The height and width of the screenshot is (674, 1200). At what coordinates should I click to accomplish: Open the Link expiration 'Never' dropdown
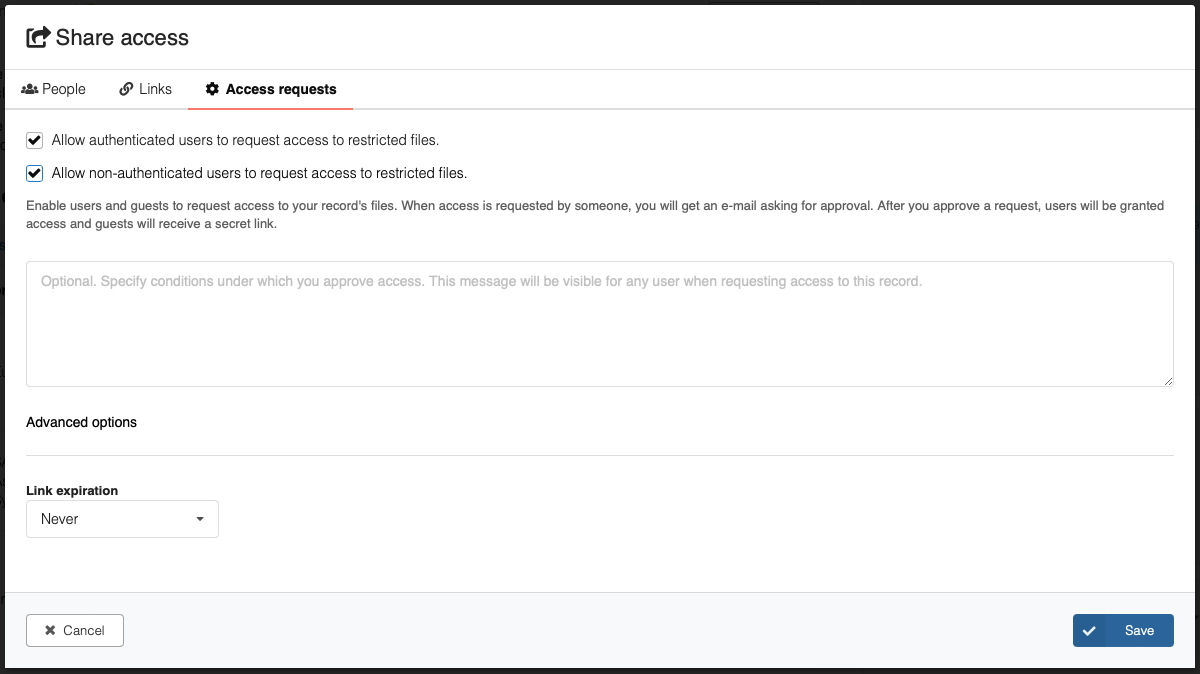[x=122, y=519]
